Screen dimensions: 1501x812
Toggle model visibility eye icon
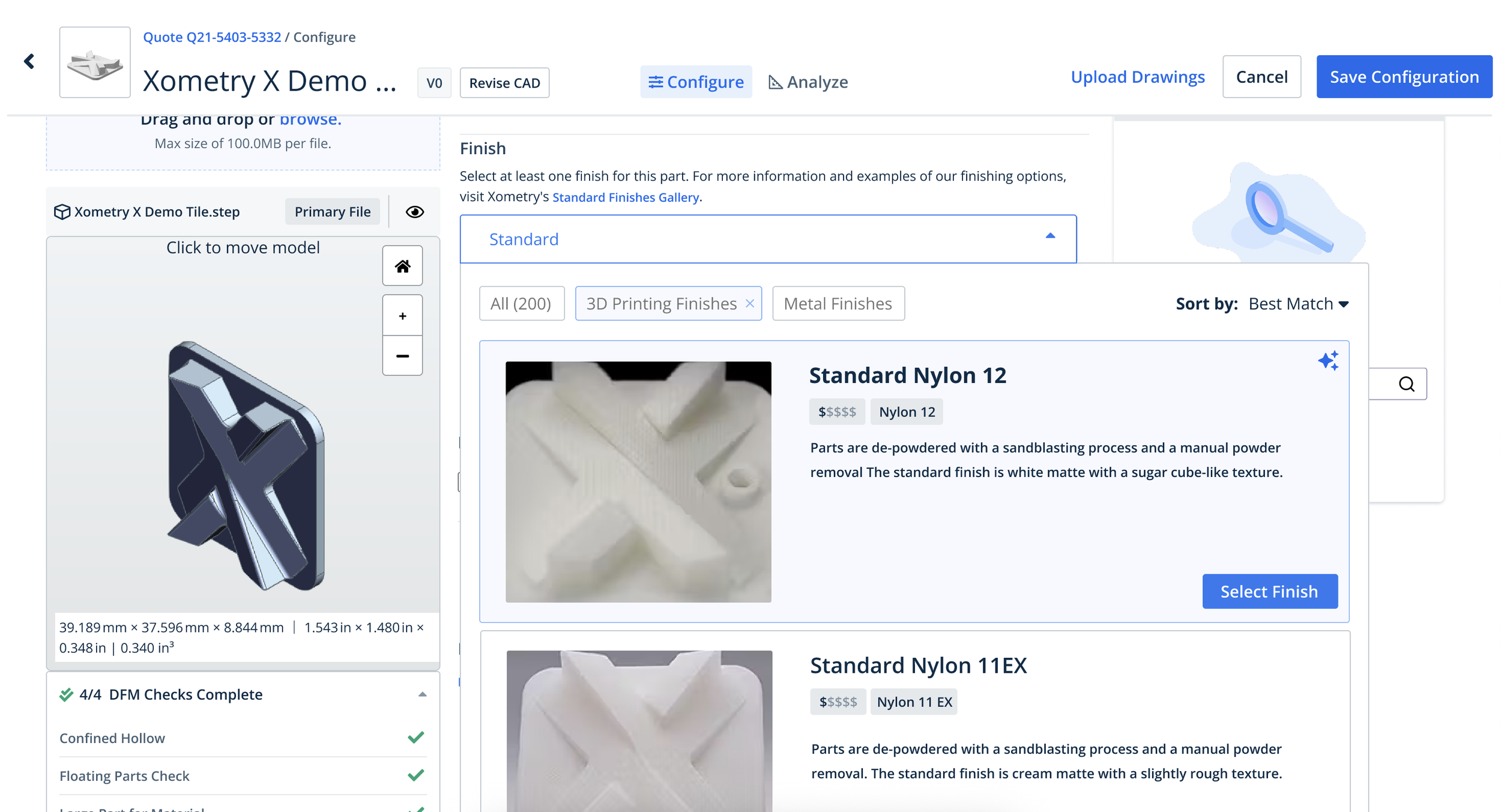(x=414, y=212)
